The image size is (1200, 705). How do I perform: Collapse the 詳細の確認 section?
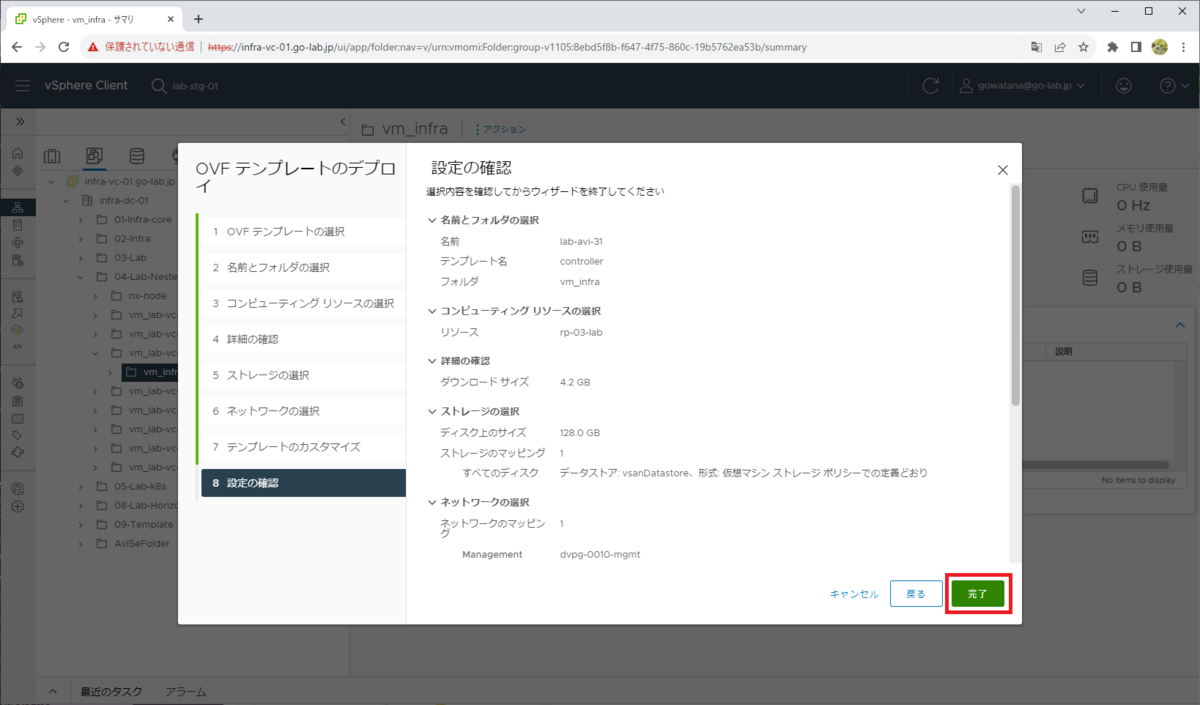(432, 361)
